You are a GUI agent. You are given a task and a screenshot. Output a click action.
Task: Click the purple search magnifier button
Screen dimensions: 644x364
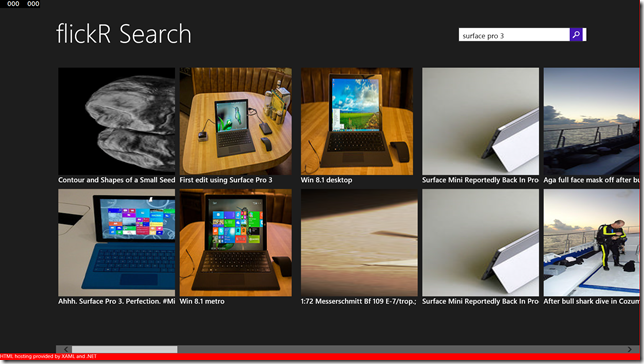point(576,35)
